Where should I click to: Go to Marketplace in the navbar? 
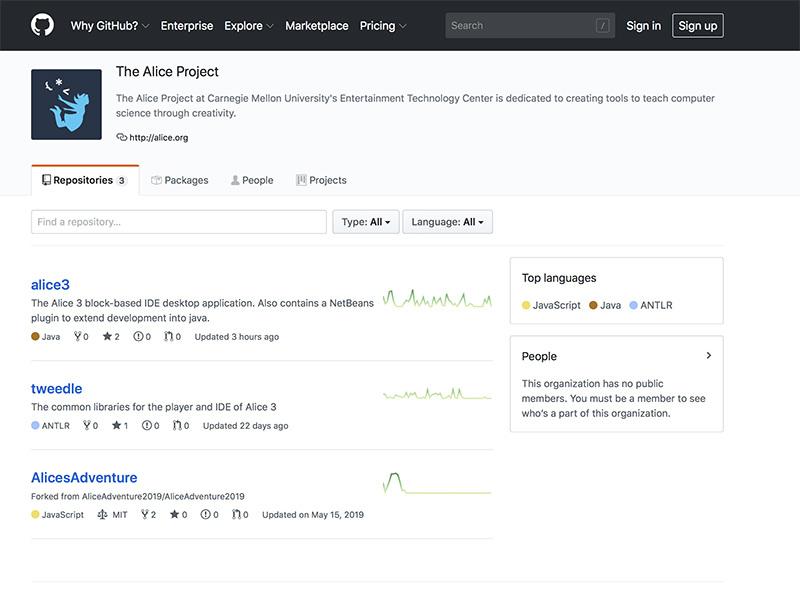click(x=317, y=26)
